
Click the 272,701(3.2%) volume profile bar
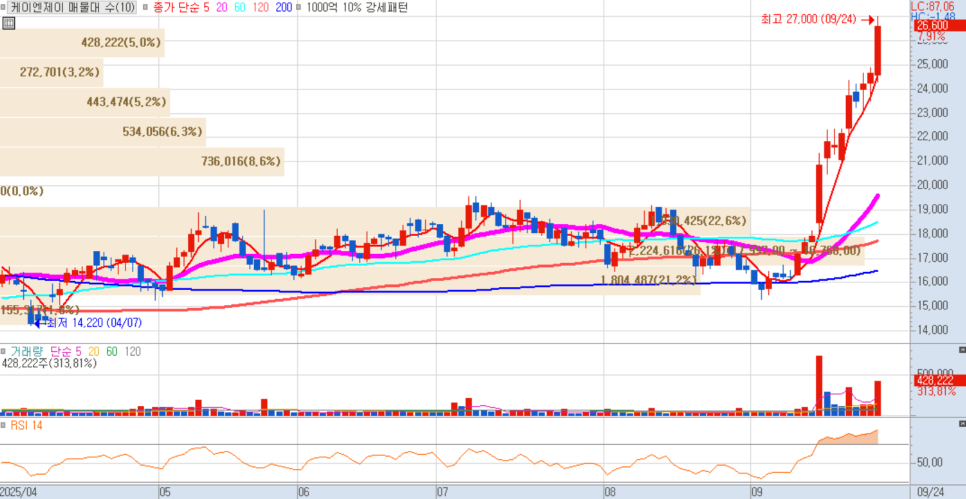click(x=52, y=72)
